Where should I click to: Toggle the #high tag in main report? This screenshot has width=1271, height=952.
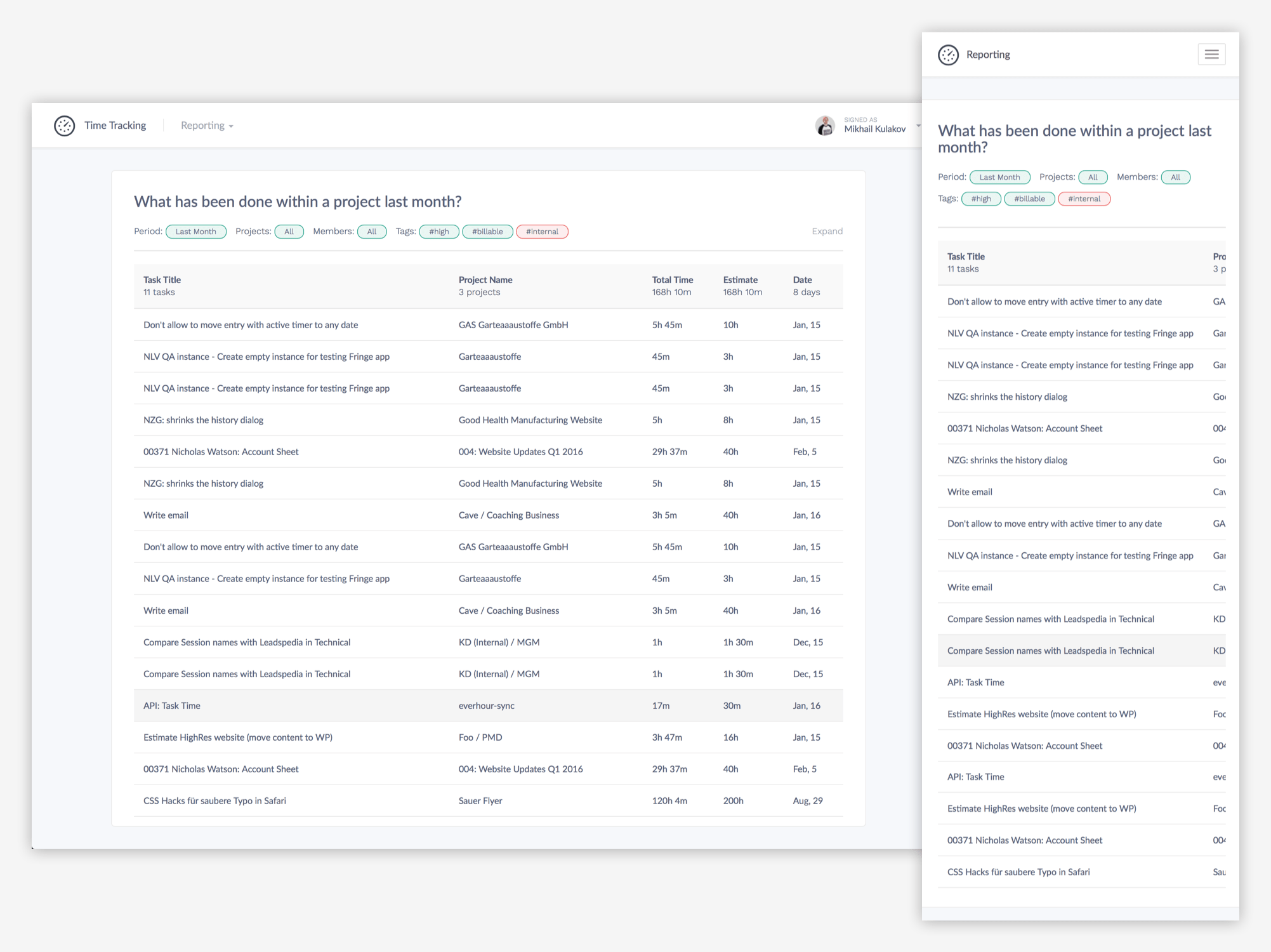[x=438, y=232]
